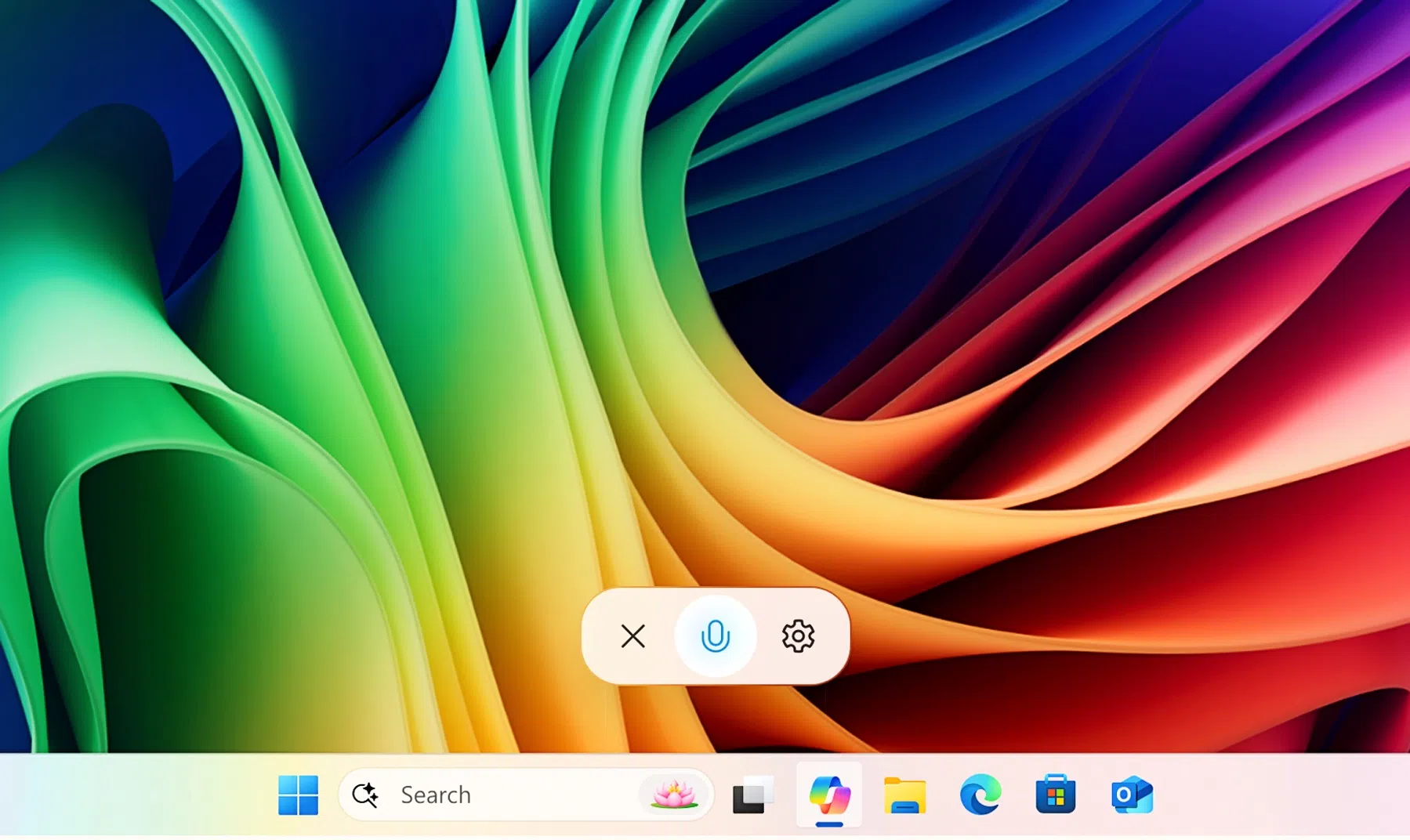Open the Windows Start menu
1410x840 pixels.
(x=298, y=795)
